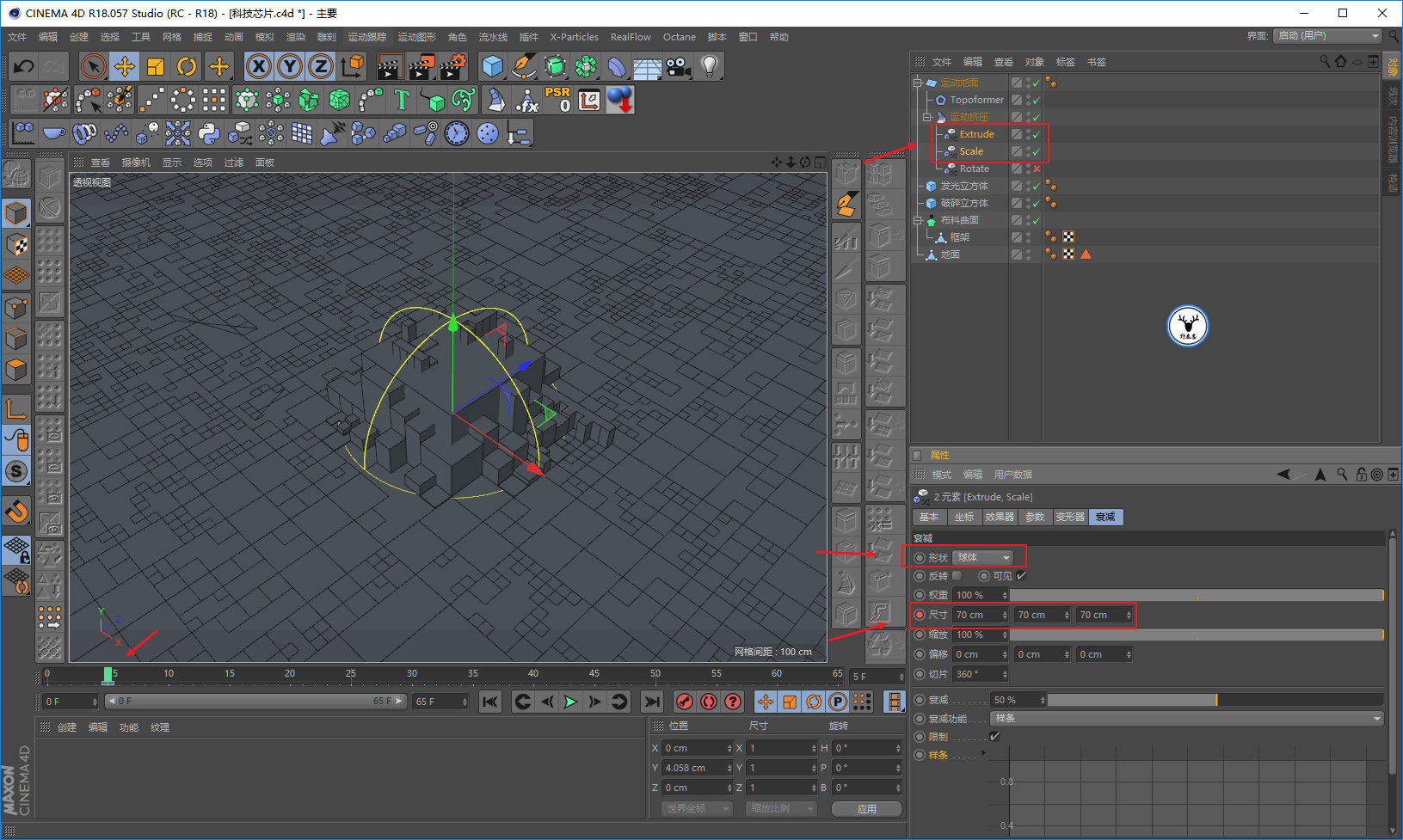The image size is (1403, 840).
Task: Click the 权重 weight slider bar
Action: coord(1197,595)
